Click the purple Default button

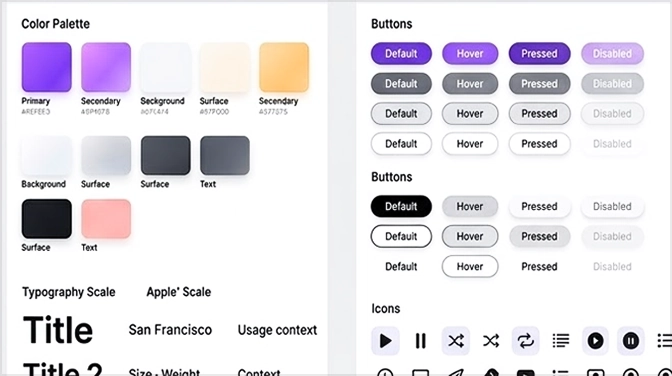pyautogui.click(x=401, y=54)
